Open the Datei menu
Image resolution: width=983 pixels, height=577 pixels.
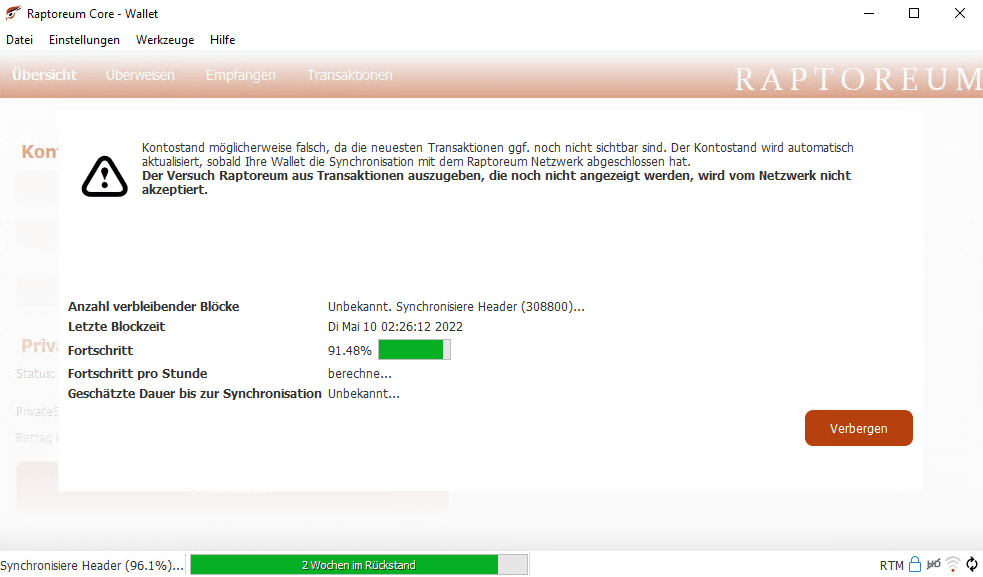19,40
